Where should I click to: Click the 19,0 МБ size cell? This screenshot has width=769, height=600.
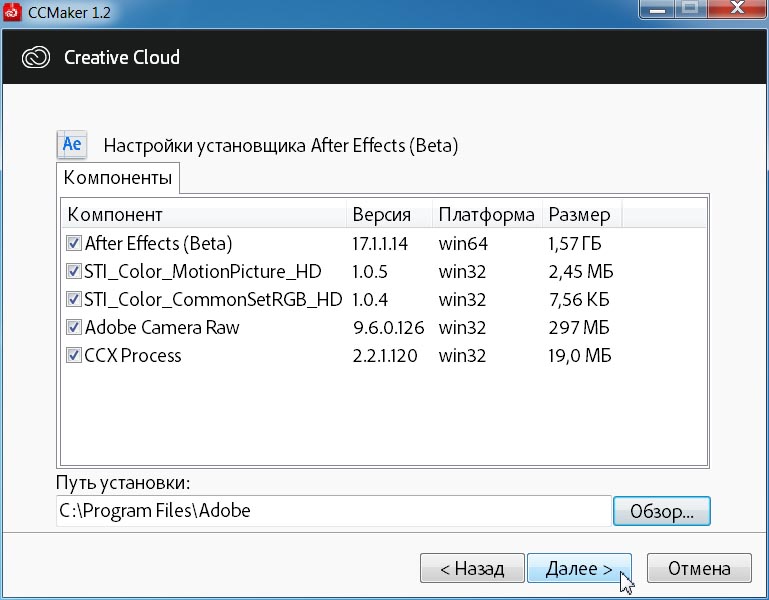(x=580, y=356)
